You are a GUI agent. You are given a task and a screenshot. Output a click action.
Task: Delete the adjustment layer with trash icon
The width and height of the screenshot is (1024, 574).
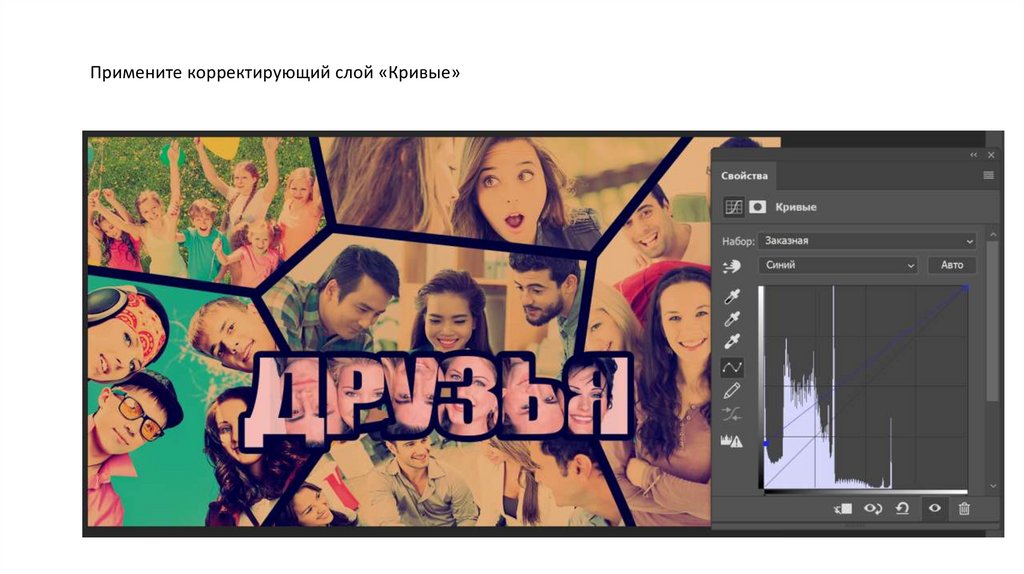964,508
